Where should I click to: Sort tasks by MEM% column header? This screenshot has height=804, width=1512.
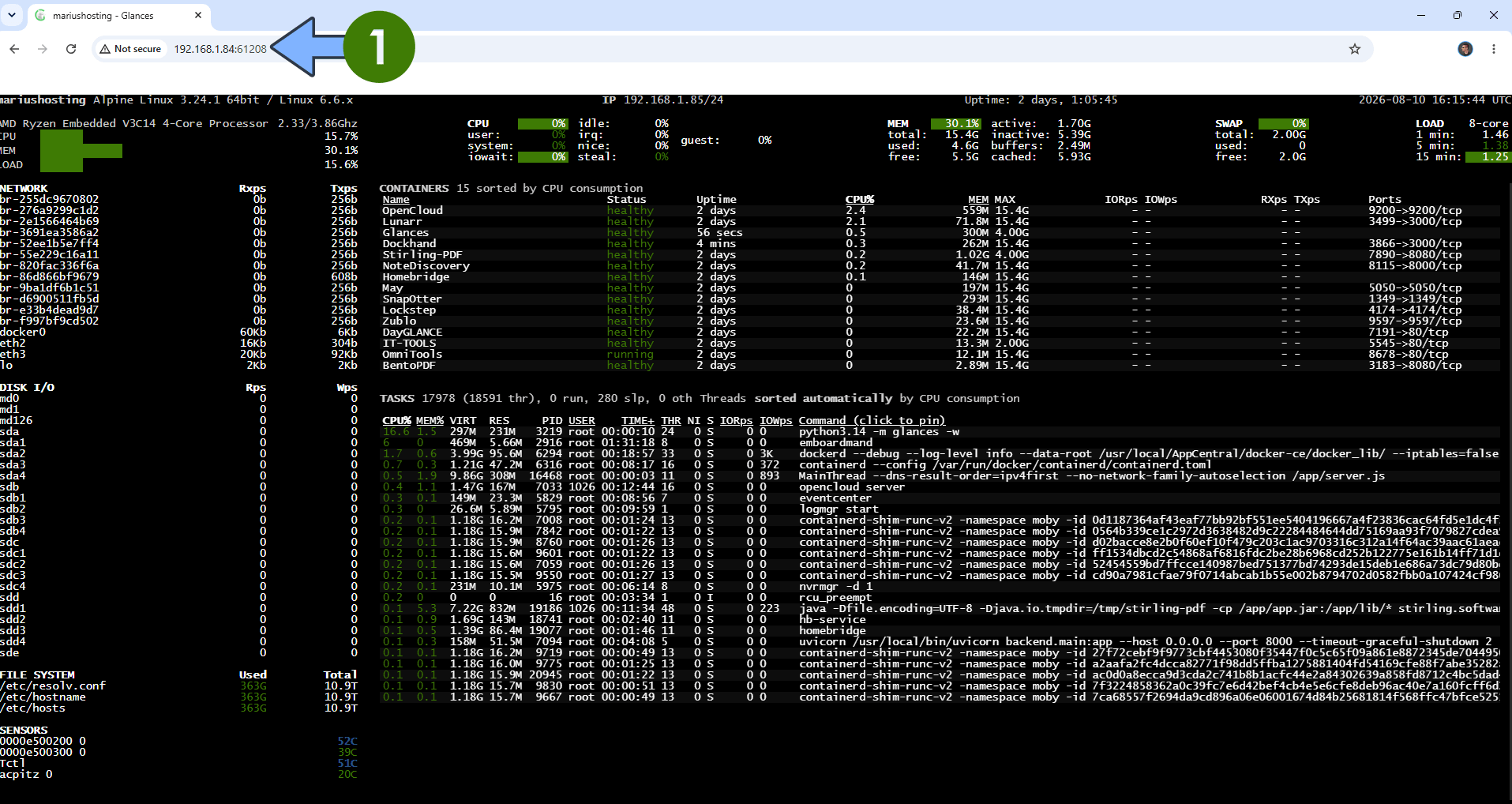point(430,421)
